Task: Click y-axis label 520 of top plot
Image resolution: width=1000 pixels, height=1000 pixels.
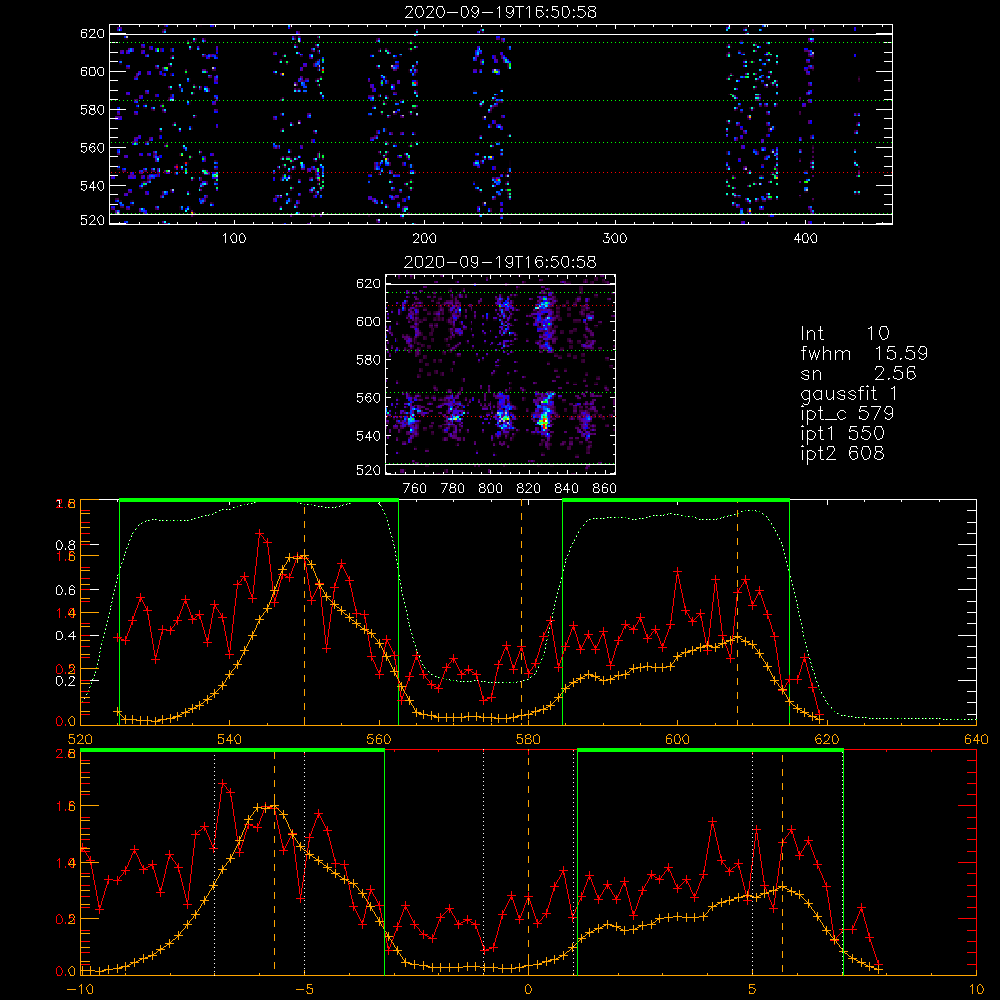Action: (x=92, y=221)
